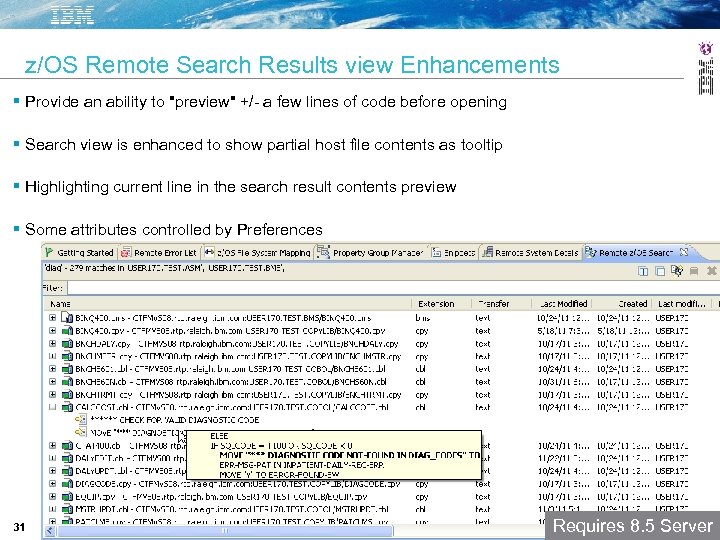Switch to the Snippets tab
This screenshot has width=720, height=540.
[453, 253]
